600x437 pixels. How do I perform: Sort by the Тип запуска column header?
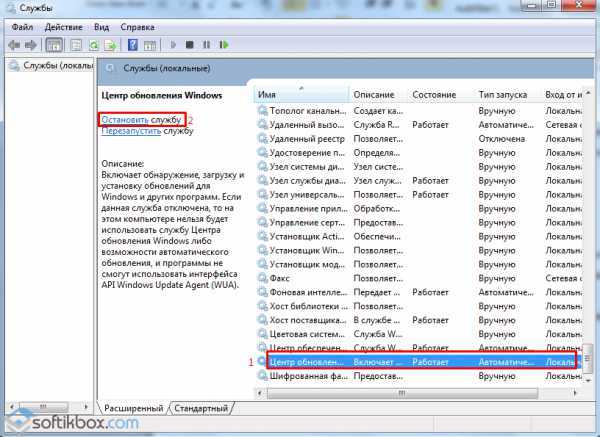pos(508,95)
